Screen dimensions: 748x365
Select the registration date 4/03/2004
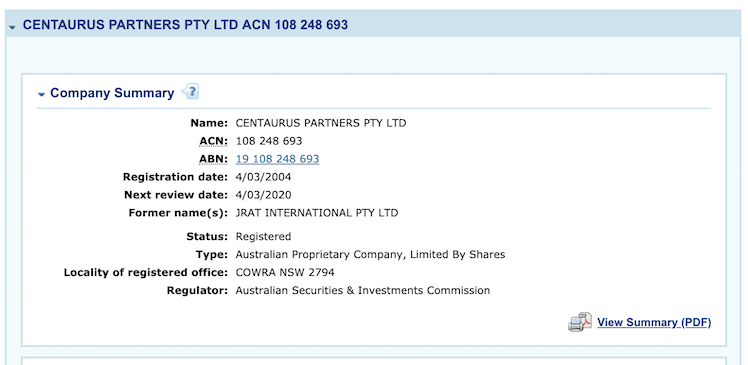(x=263, y=177)
